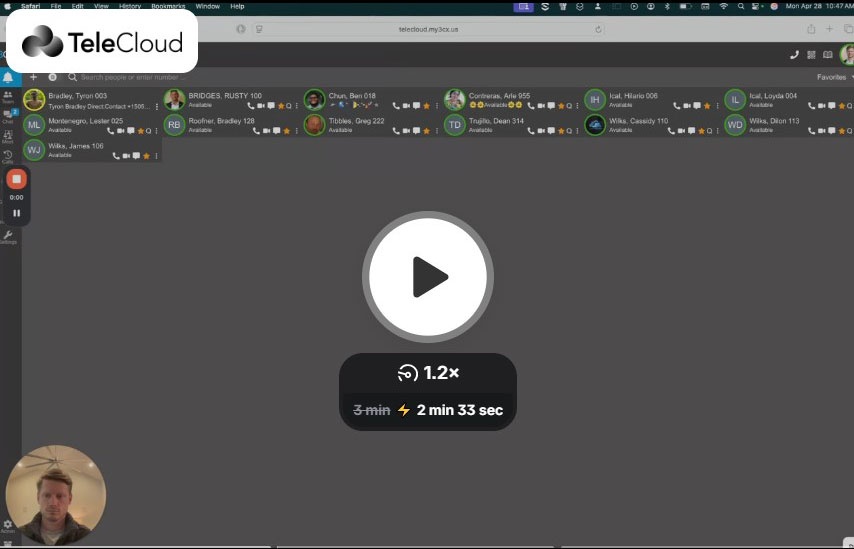Toggle the favorite star for Roofner, Bradley 128
The image size is (854, 549).
286,131
